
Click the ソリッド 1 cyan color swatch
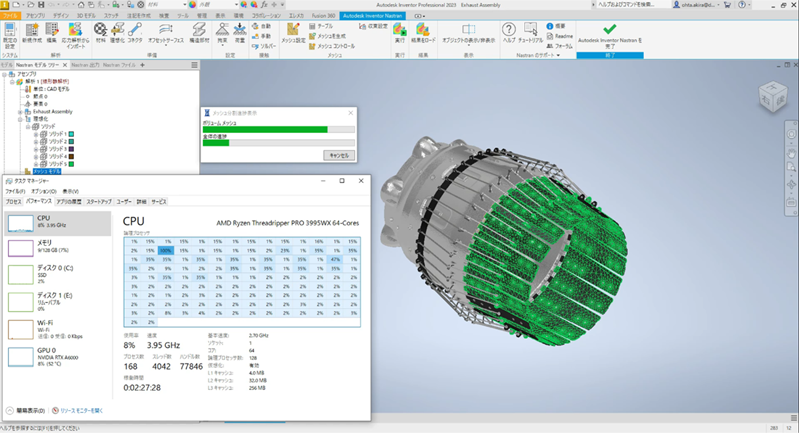[72, 134]
